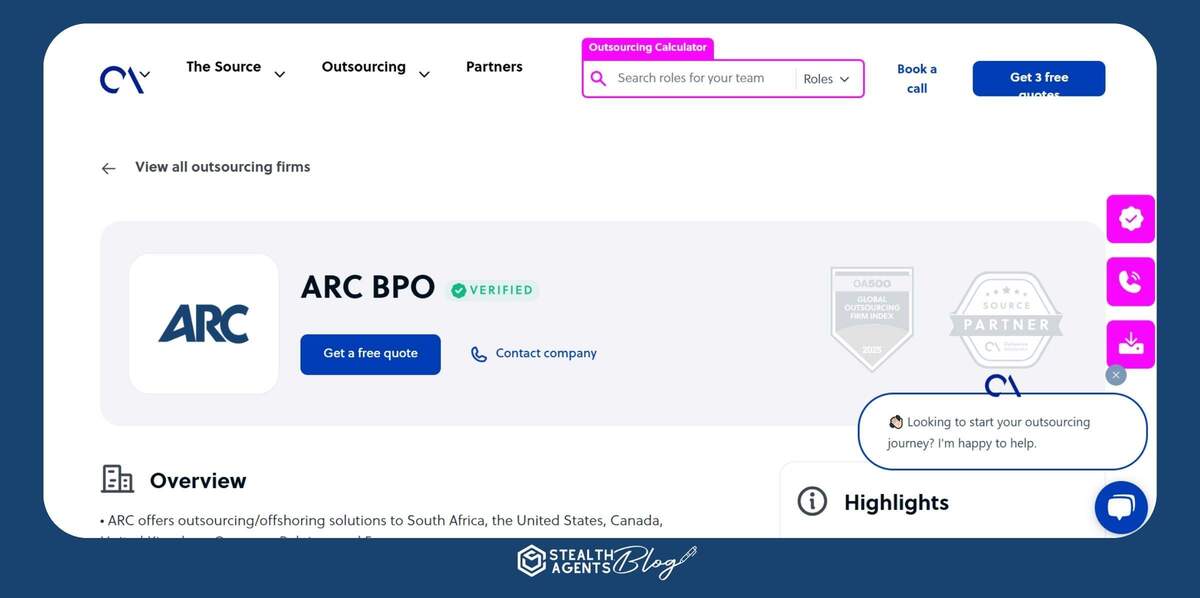
Task: Click the ARC company logo thumbnail
Action: coord(204,323)
